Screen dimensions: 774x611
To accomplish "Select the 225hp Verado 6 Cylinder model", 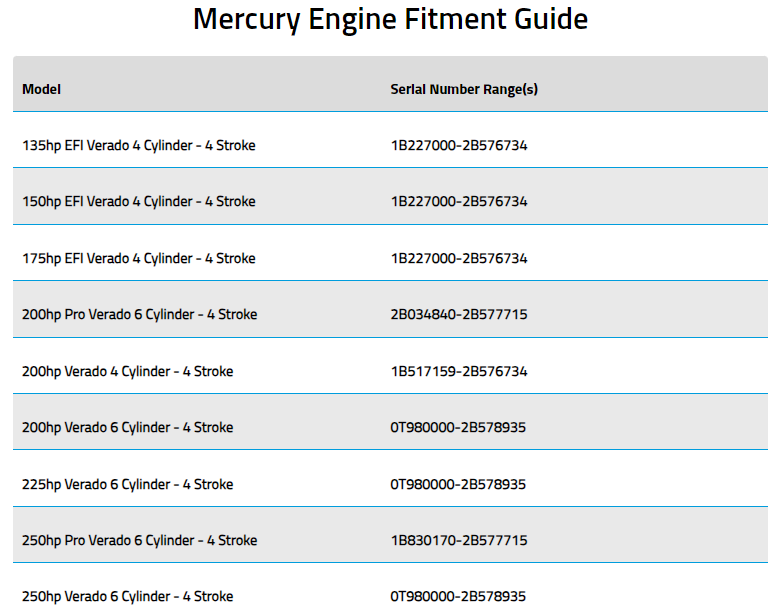I will (x=128, y=485).
